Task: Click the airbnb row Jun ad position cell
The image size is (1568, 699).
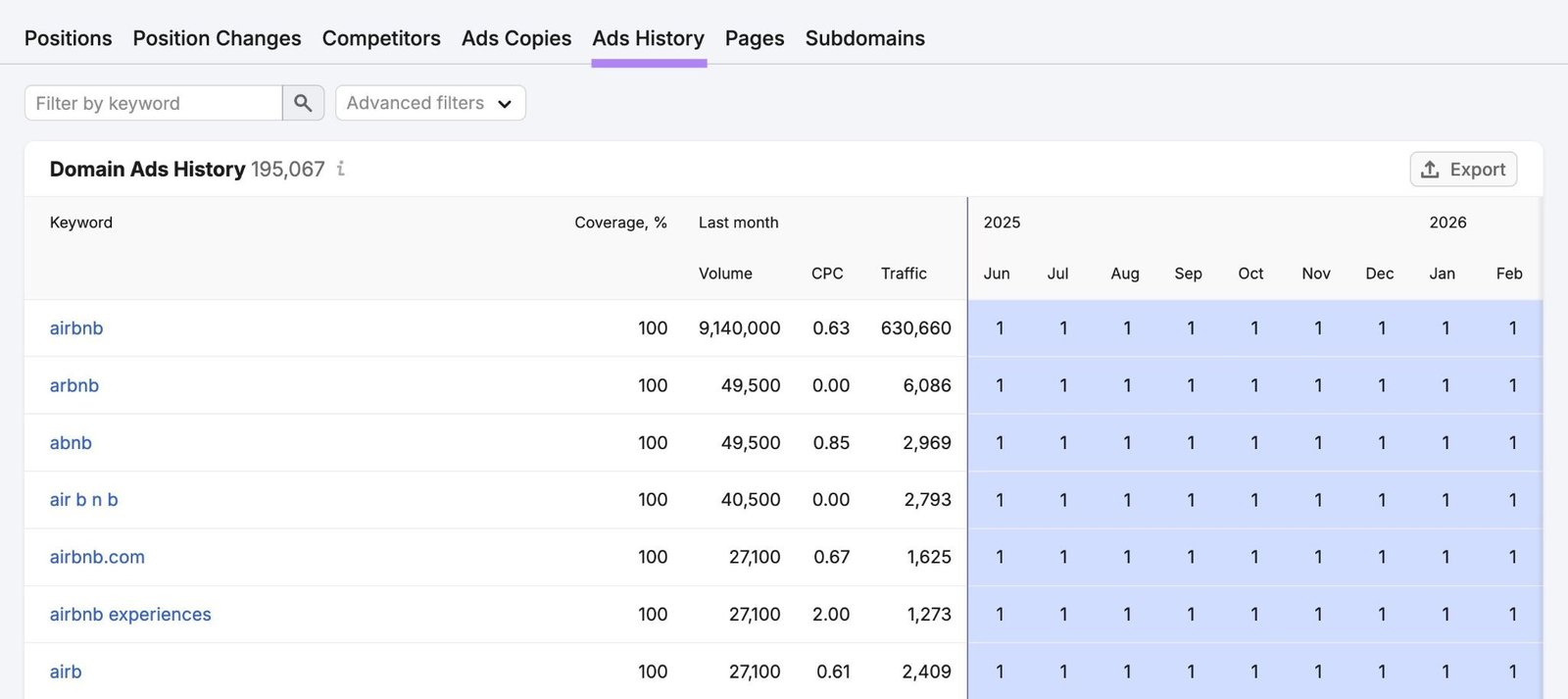Action: click(x=1000, y=328)
